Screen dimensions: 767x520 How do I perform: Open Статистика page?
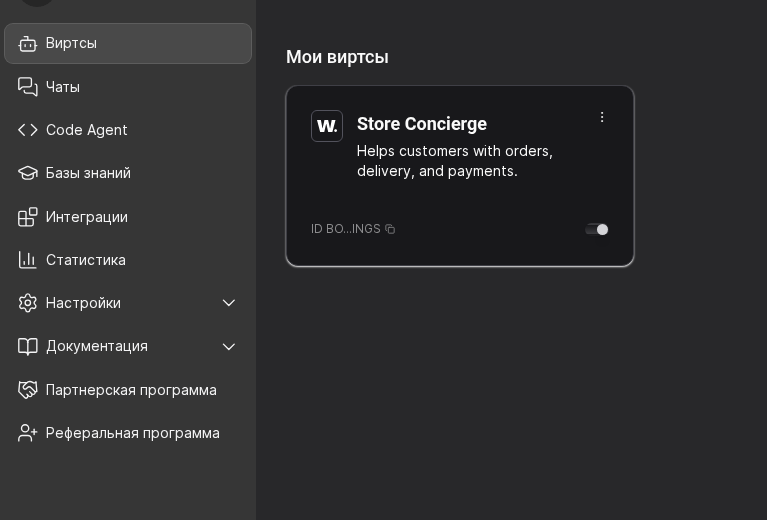(128, 260)
